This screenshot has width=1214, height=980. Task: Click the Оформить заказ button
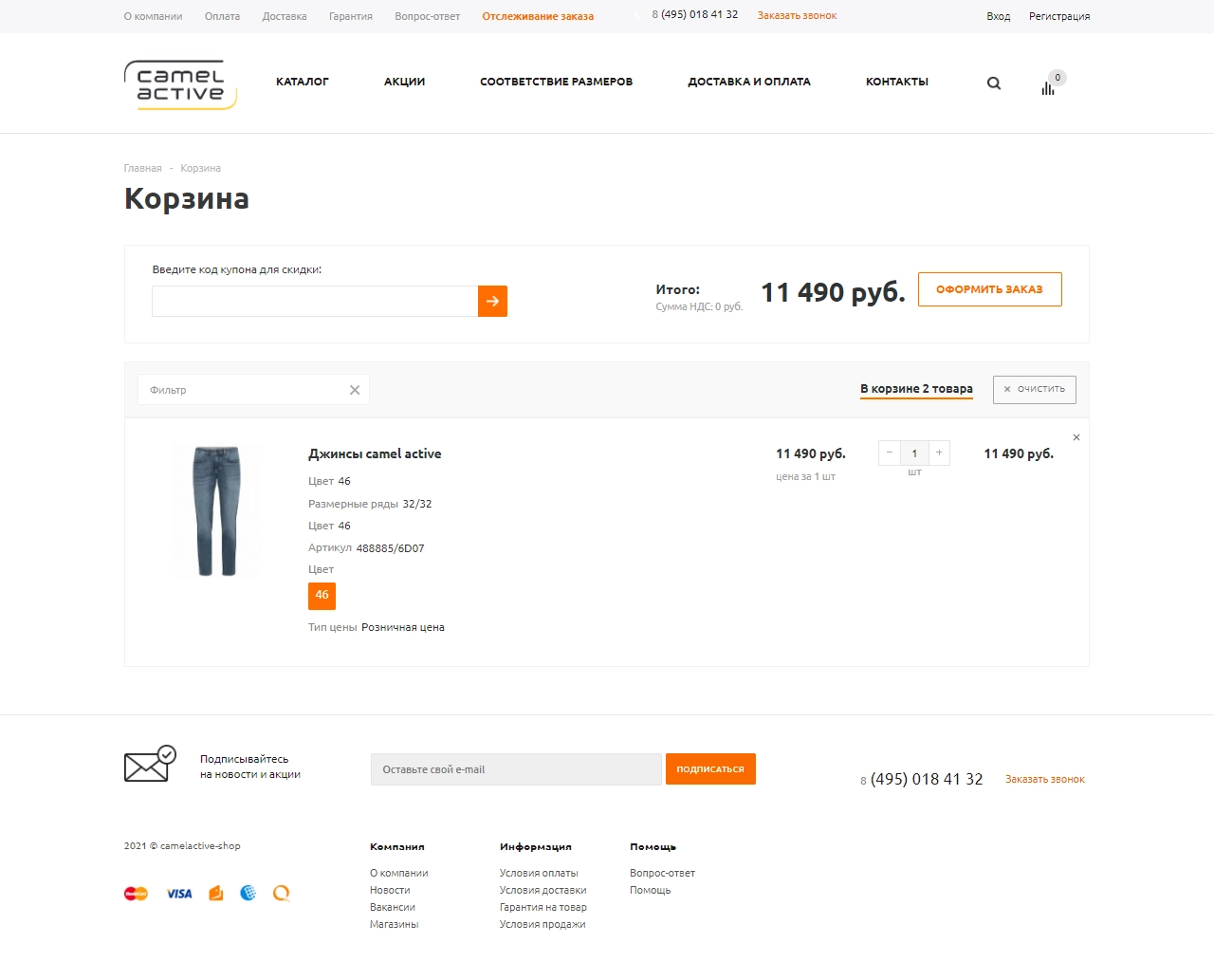[989, 289]
